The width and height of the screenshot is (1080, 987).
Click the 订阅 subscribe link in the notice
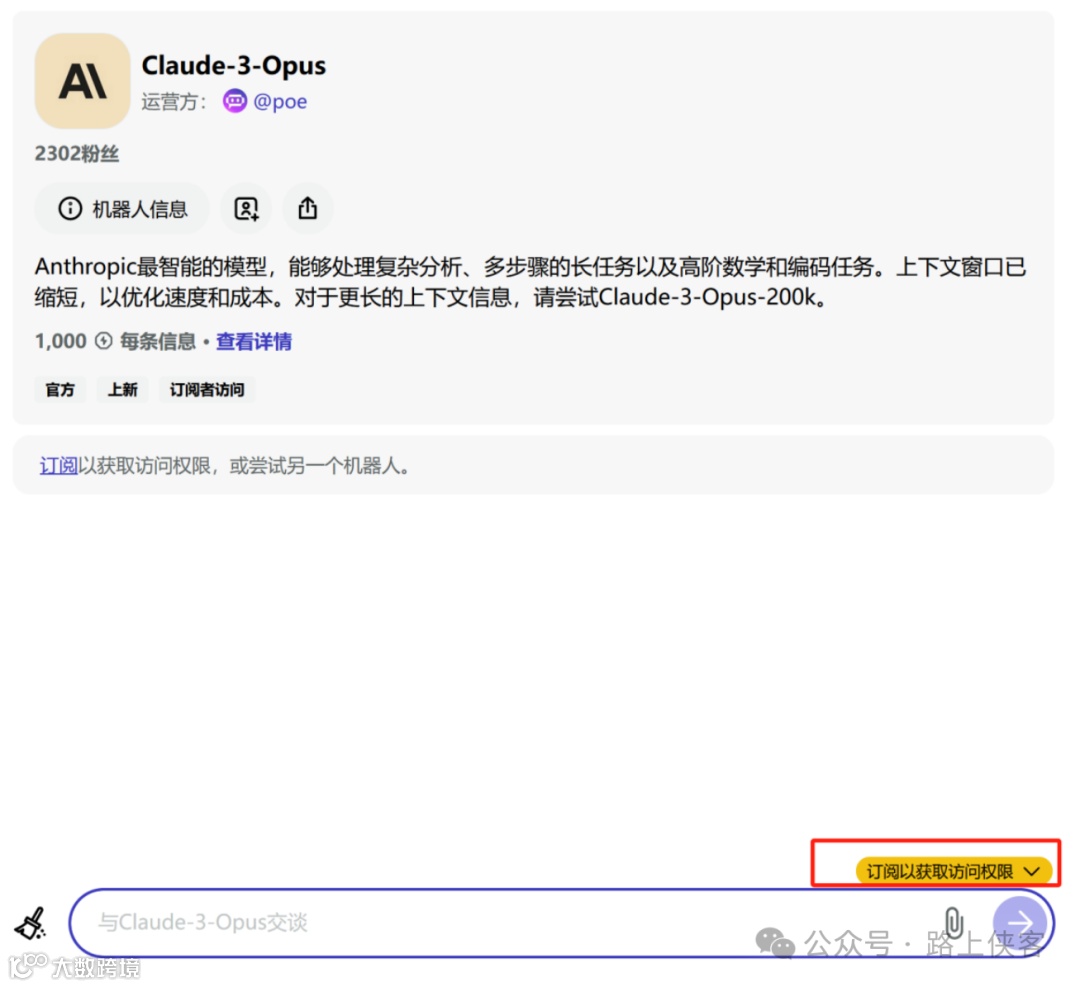[59, 466]
